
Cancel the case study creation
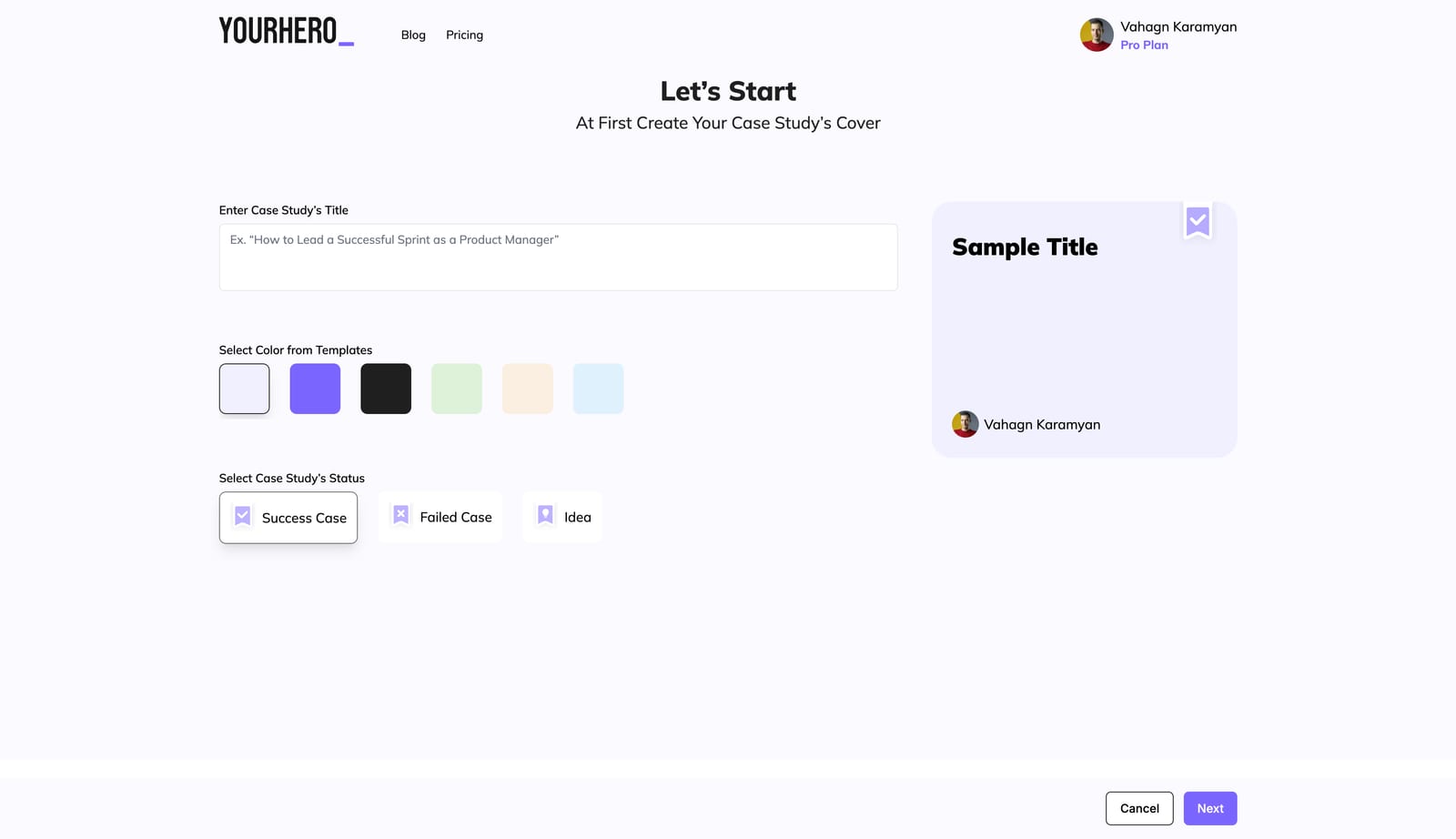1139,808
